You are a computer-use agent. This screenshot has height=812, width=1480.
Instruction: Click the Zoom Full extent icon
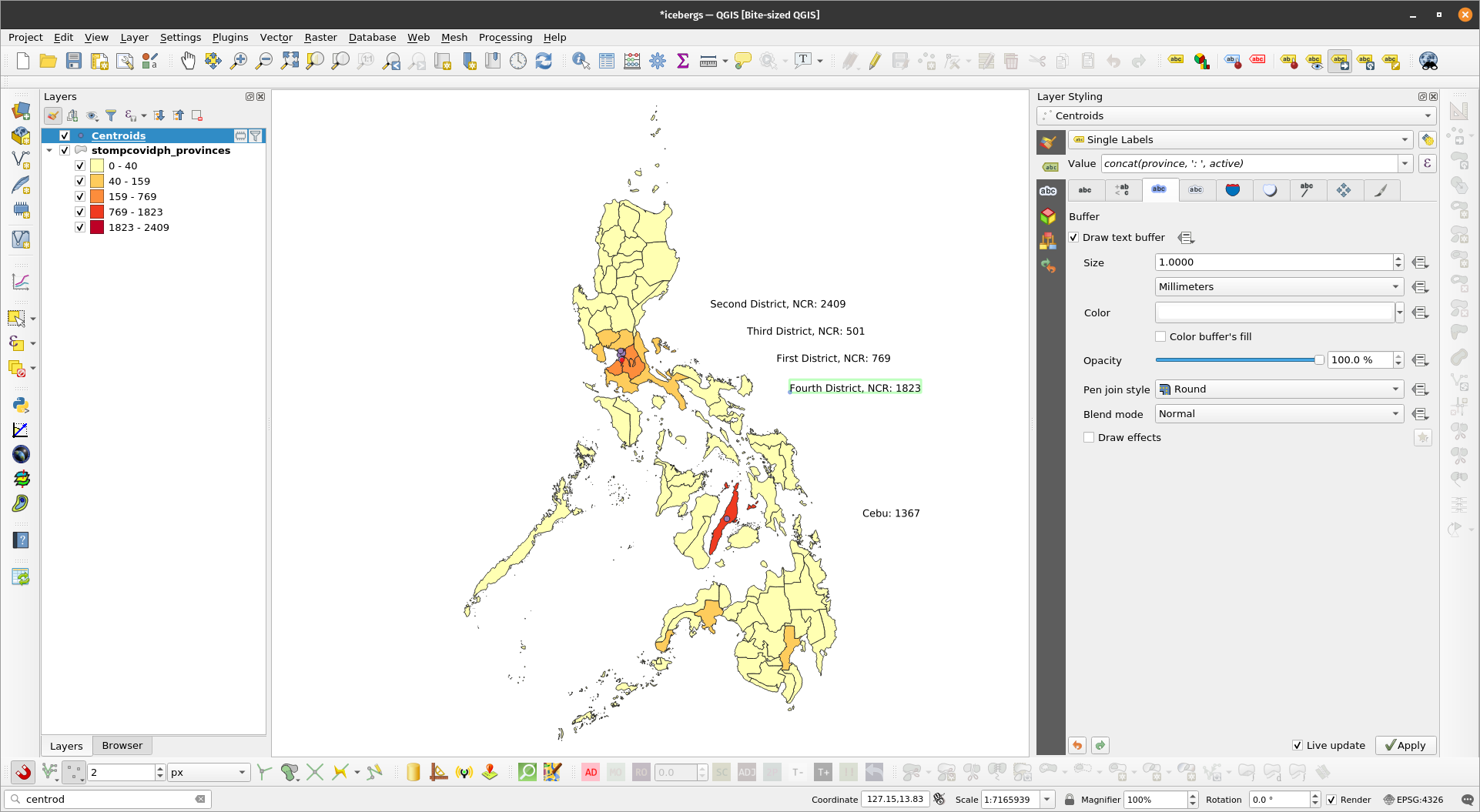coord(290,61)
